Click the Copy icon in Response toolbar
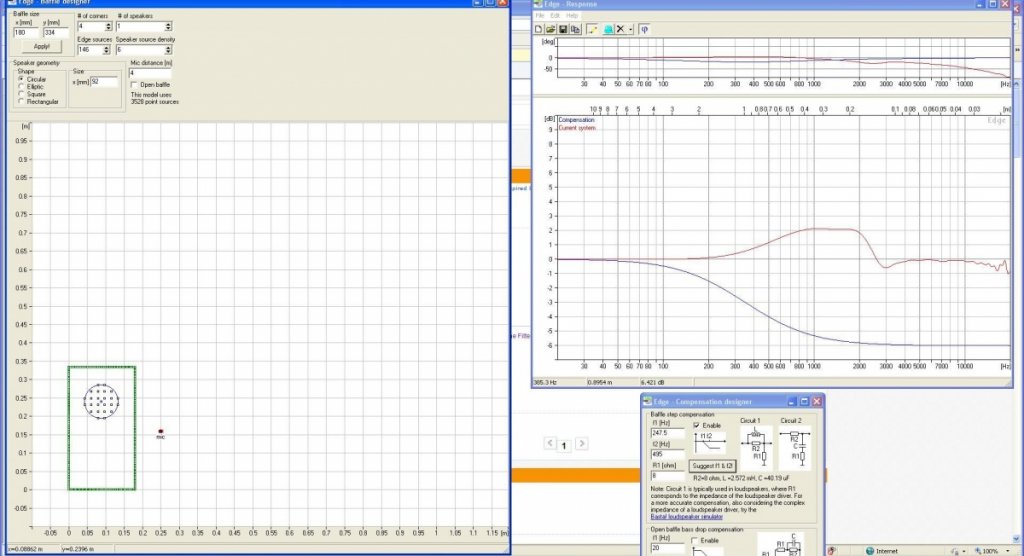This screenshot has width=1024, height=556. (575, 29)
